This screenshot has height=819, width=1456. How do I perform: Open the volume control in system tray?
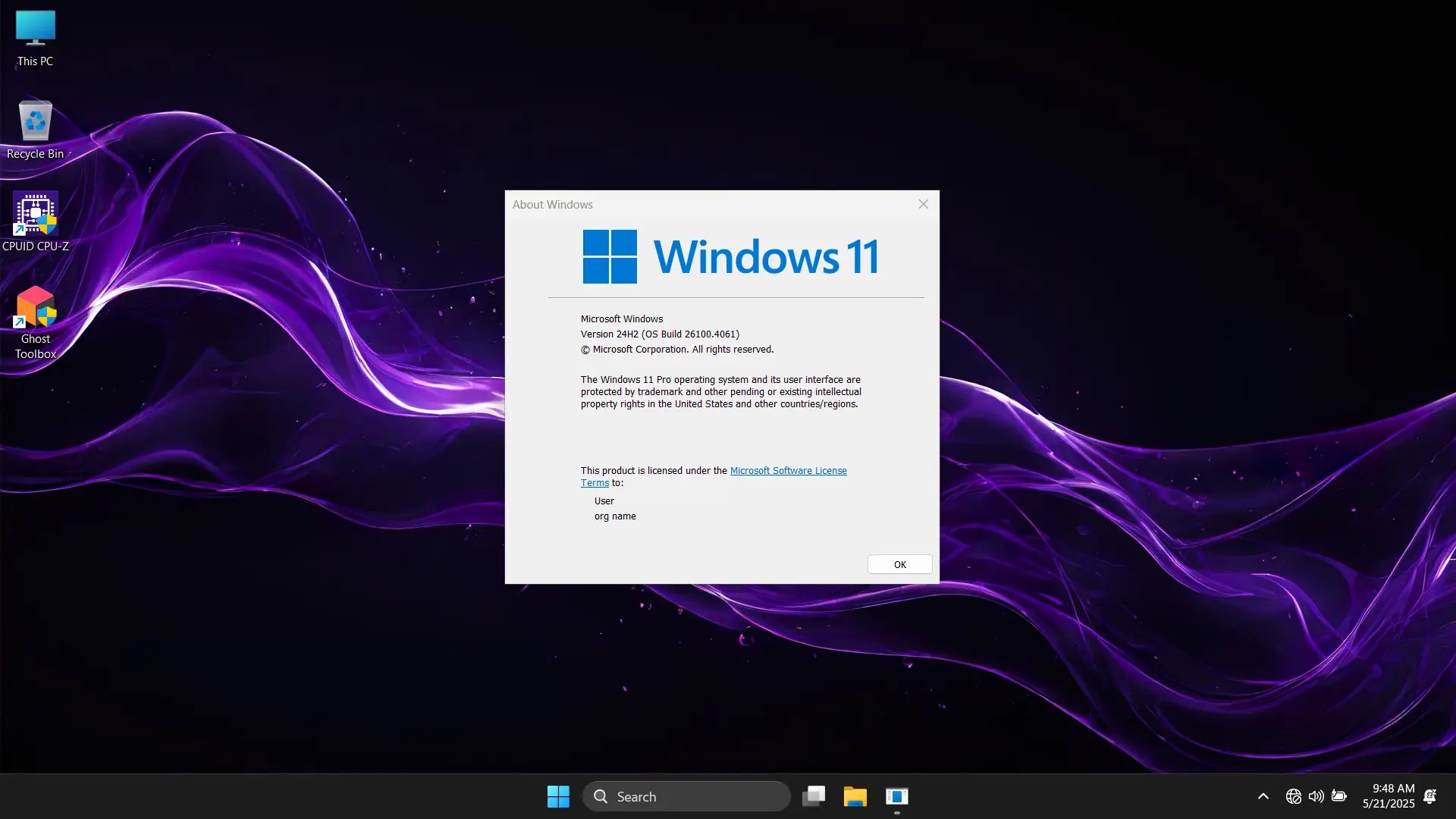1316,796
